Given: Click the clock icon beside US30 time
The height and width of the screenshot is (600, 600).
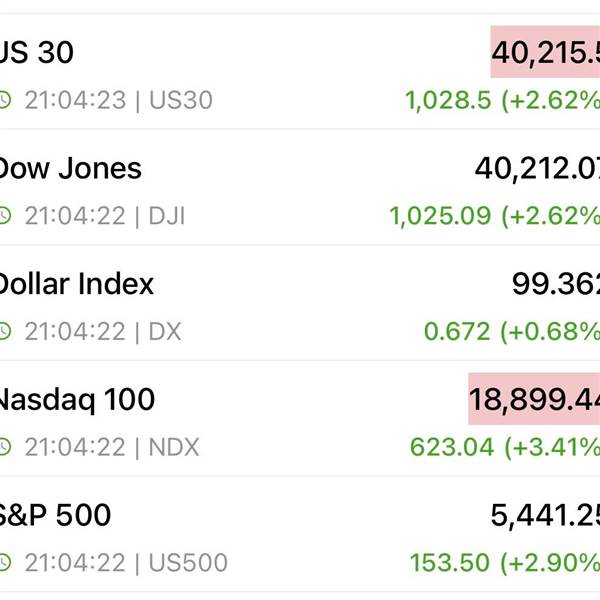Looking at the screenshot, I should [5, 100].
